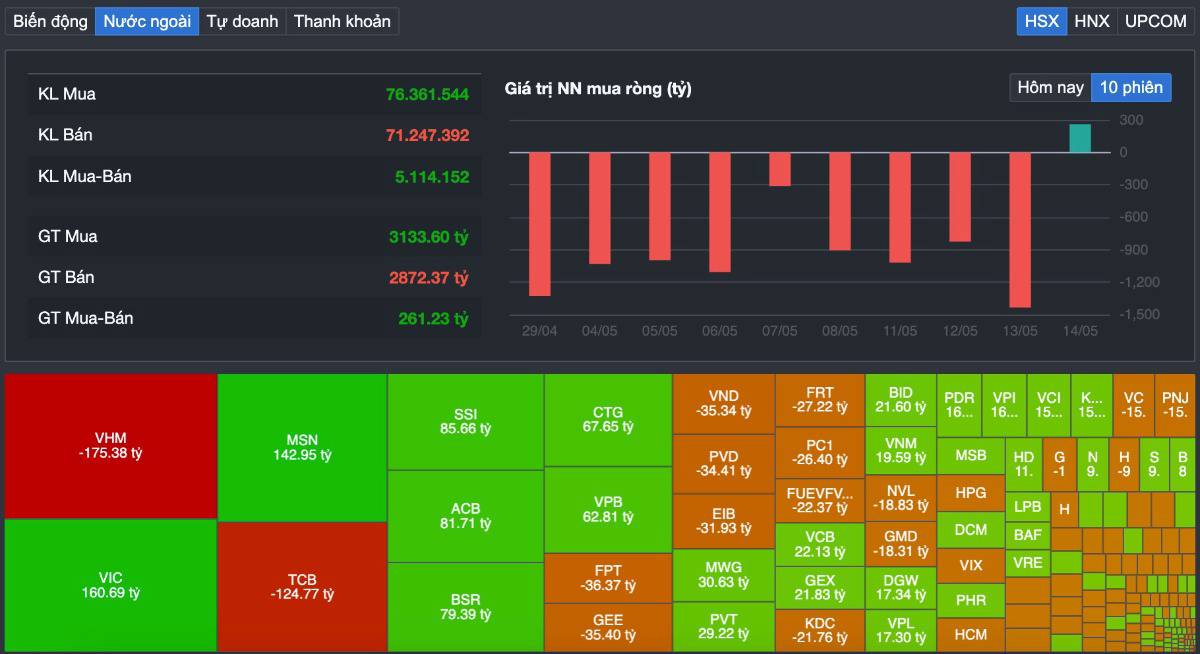Select the LPB treemap tile
The width and height of the screenshot is (1200, 654).
1027,507
